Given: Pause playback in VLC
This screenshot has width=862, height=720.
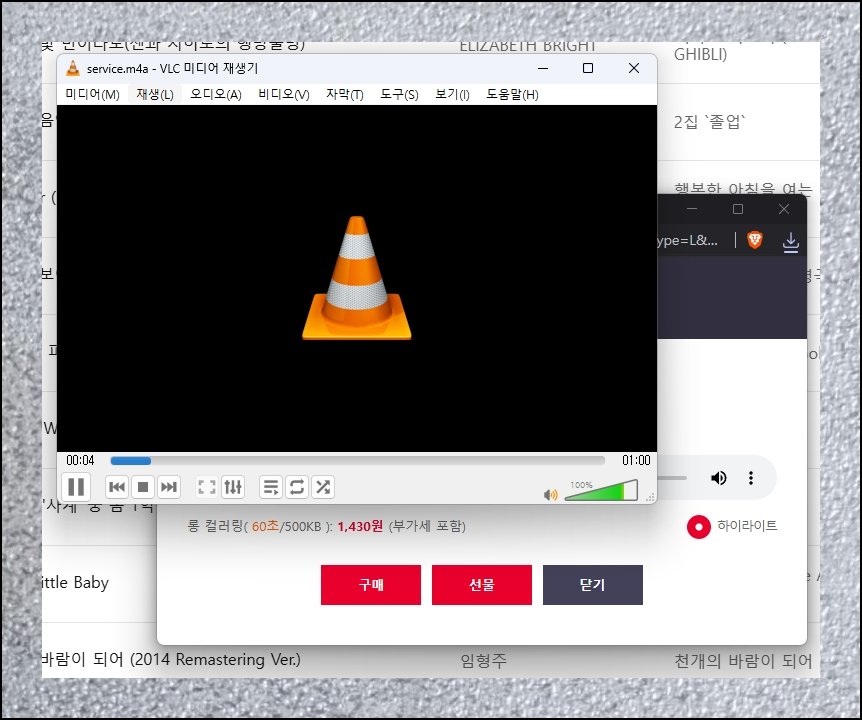Looking at the screenshot, I should [x=76, y=486].
